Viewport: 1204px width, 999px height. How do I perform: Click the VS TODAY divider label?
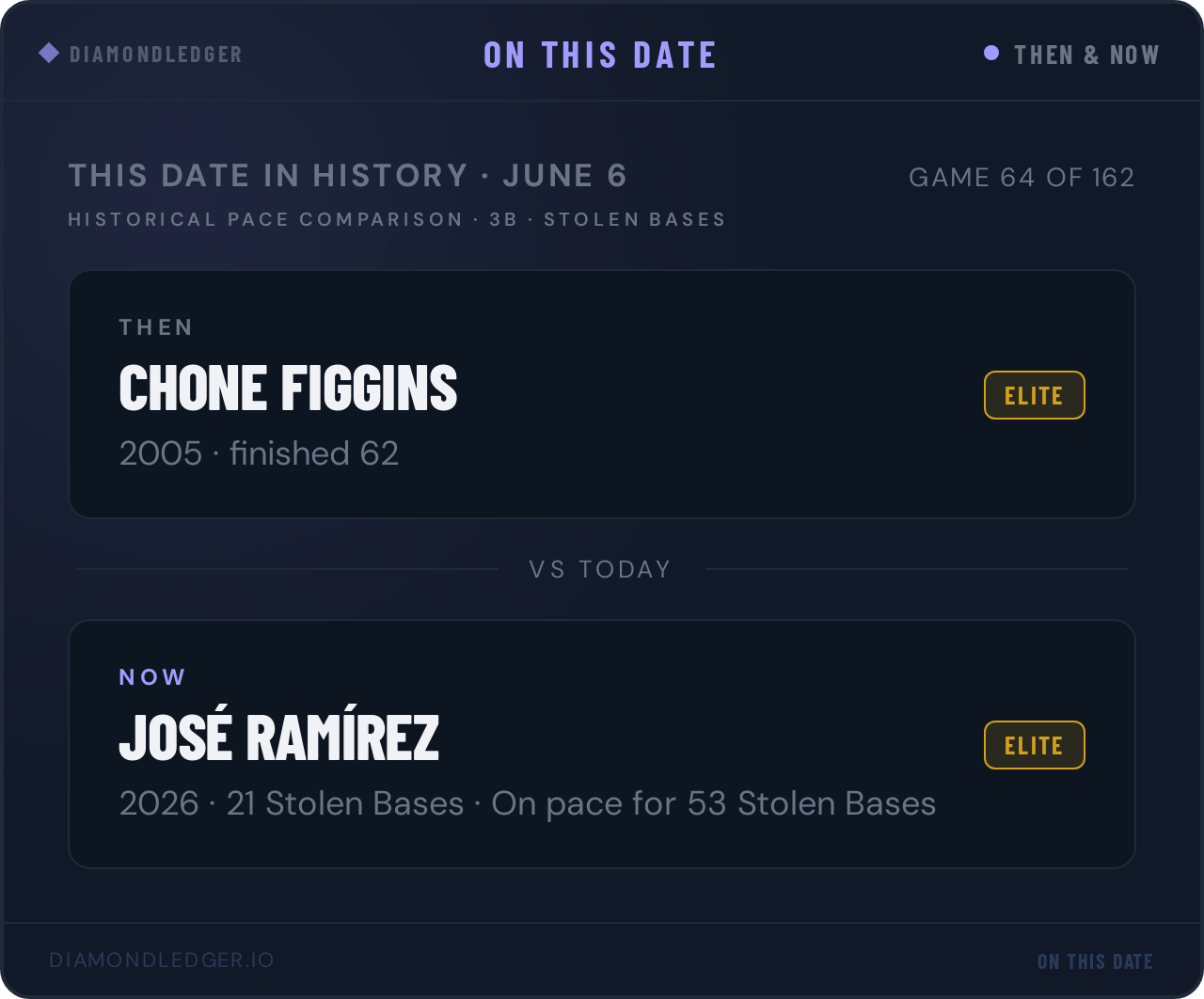pyautogui.click(x=600, y=569)
